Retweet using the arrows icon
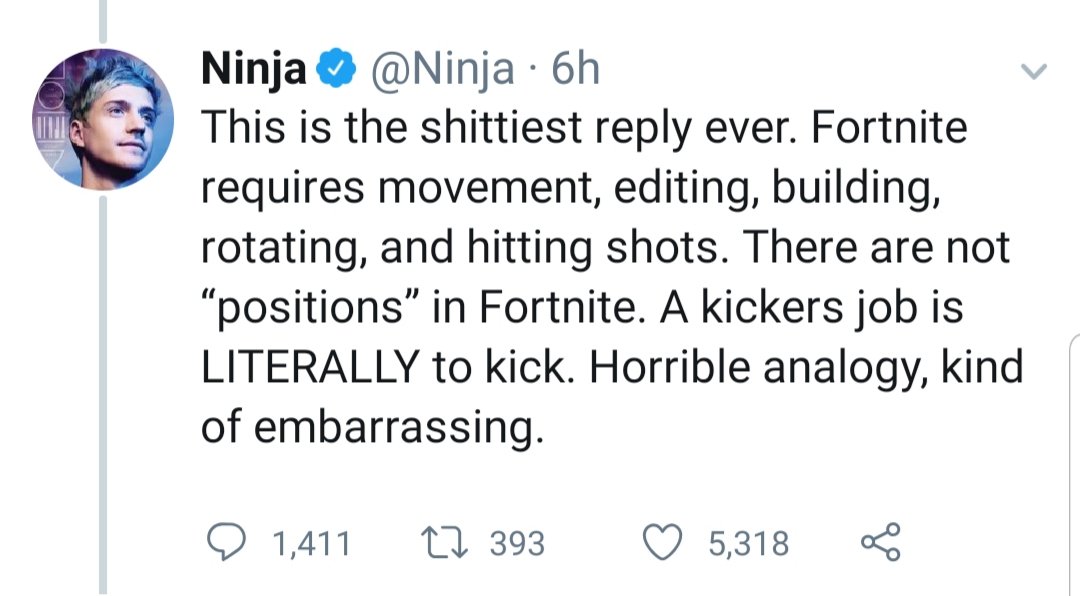The width and height of the screenshot is (1080, 596). click(x=444, y=542)
